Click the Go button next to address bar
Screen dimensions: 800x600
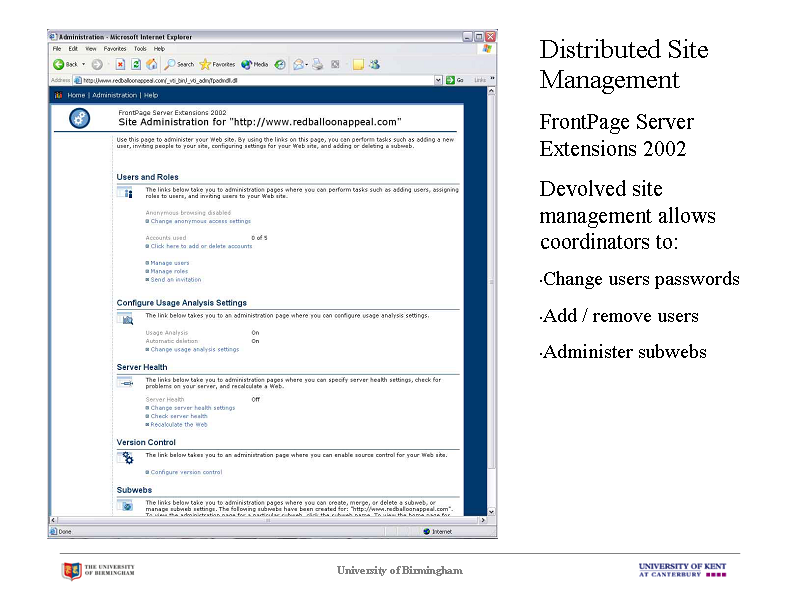pyautogui.click(x=455, y=80)
